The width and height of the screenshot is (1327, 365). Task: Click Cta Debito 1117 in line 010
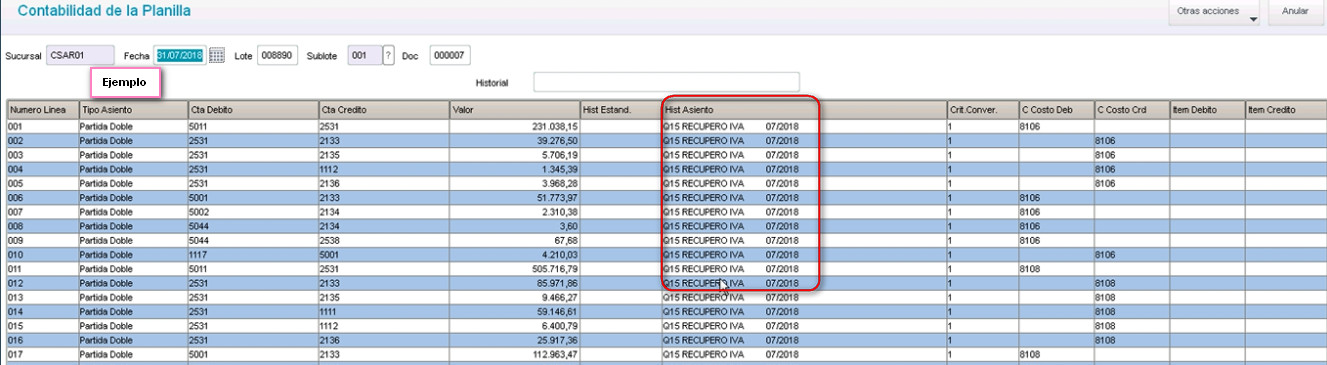[x=252, y=255]
